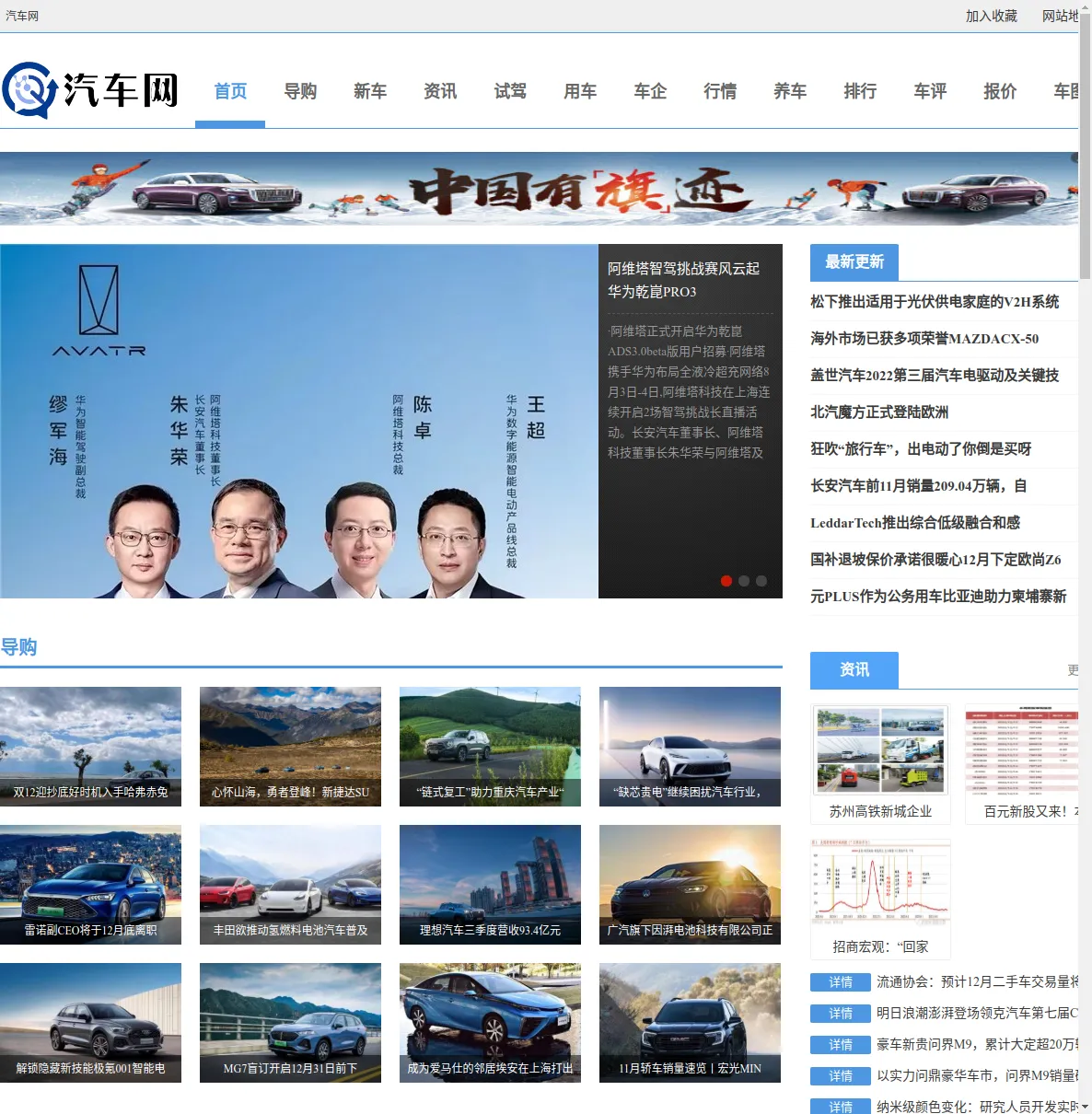The image size is (1092, 1114).
Task: Open news 流通协会：预计12月二手车交易量
Action: (x=977, y=982)
